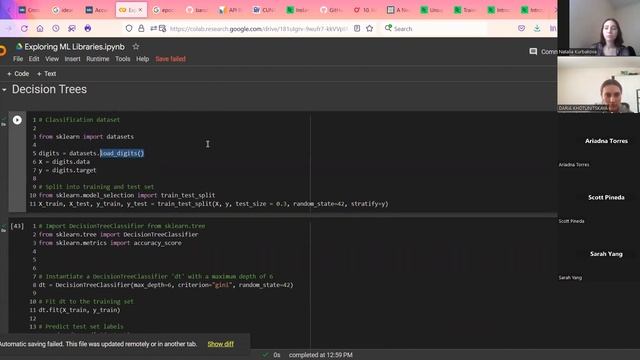Switch to the 'CUN' browser tab
The width and height of the screenshot is (640, 360).
(x=263, y=10)
